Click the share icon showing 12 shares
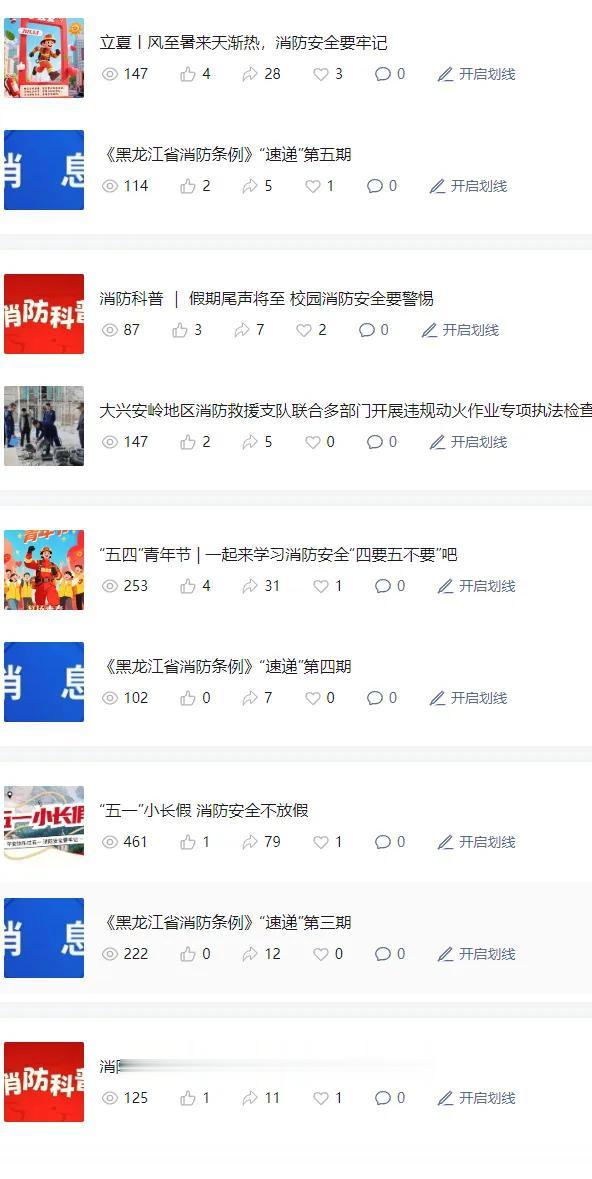The image size is (592, 1179). 250,954
